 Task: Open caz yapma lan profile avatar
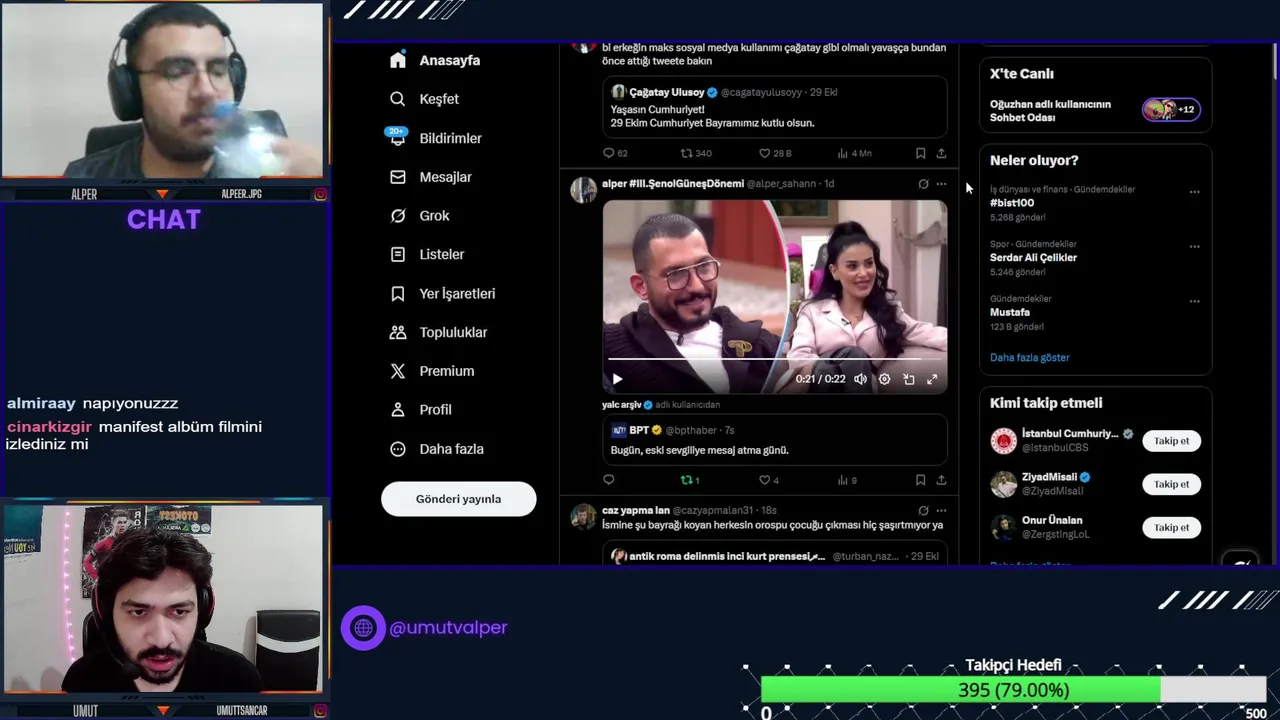tap(583, 517)
